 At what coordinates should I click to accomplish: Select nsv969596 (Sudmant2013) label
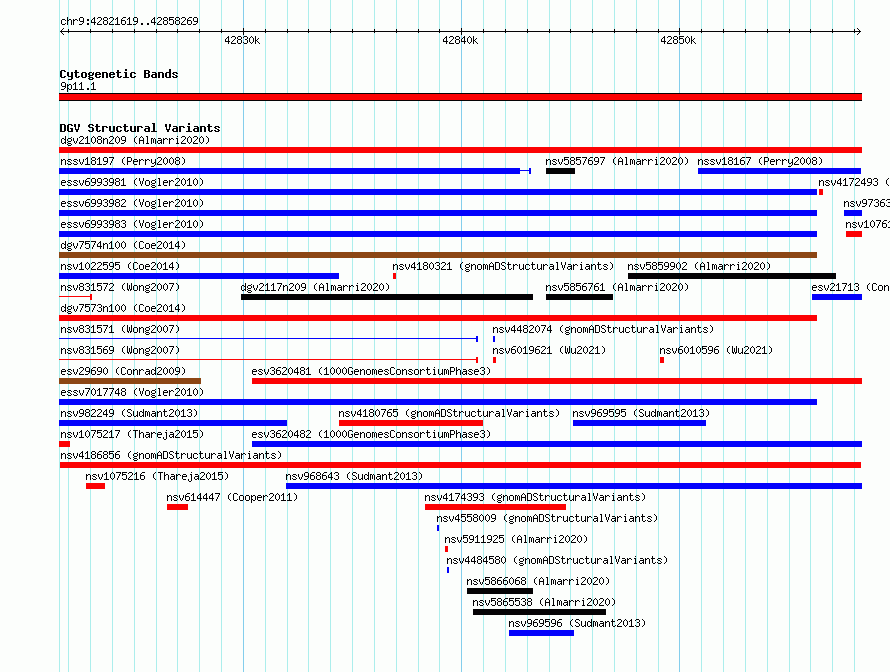(x=577, y=623)
